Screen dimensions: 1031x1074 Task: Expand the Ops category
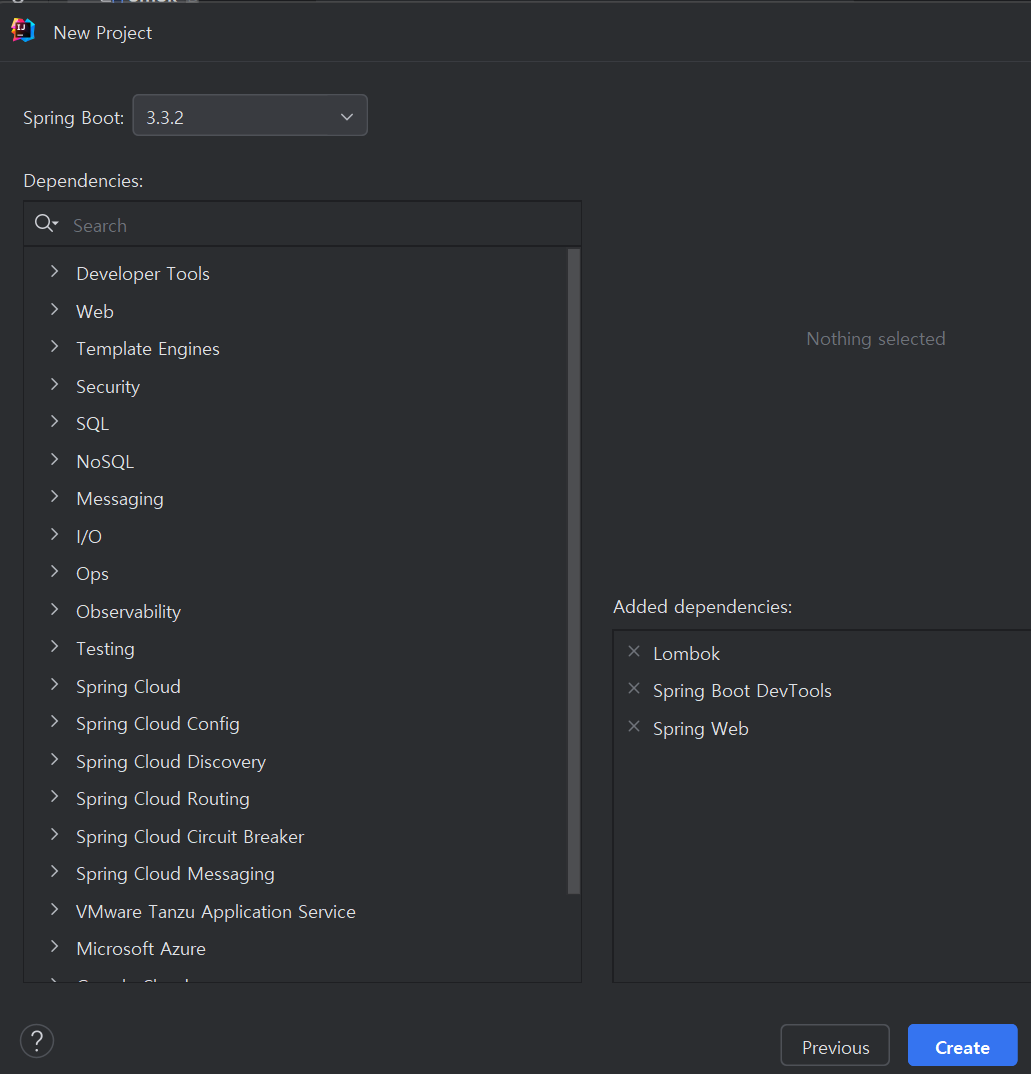[55, 571]
